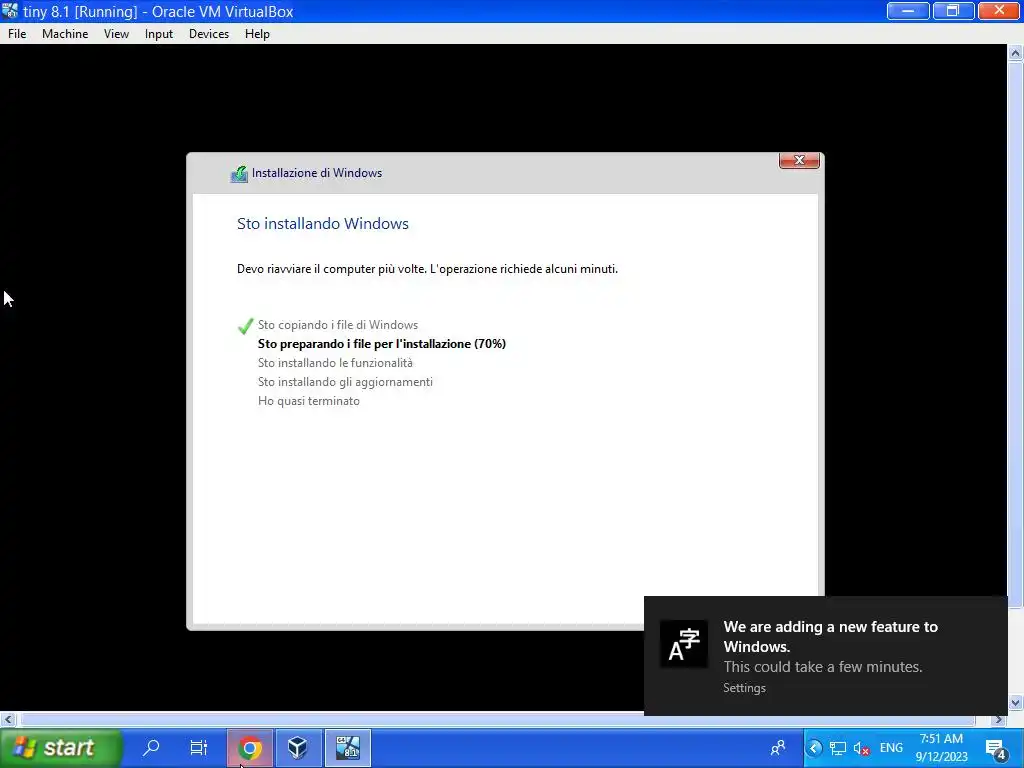Open the taskbar search magnifier
The image size is (1024, 768).
152,748
